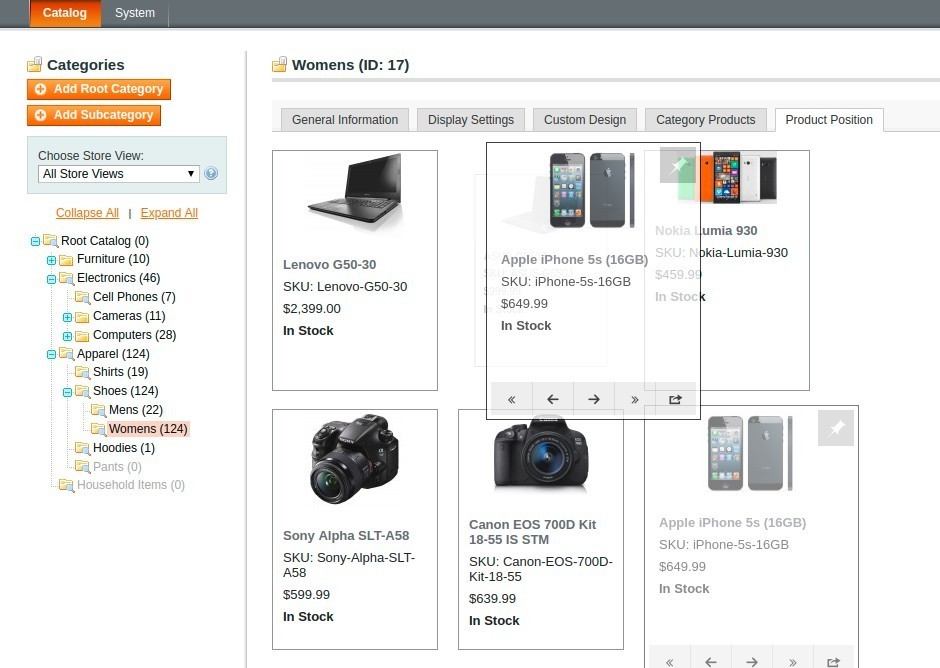The height and width of the screenshot is (668, 940).
Task: Click the price '$459.99' on the Nokia card
Action: coord(679,275)
